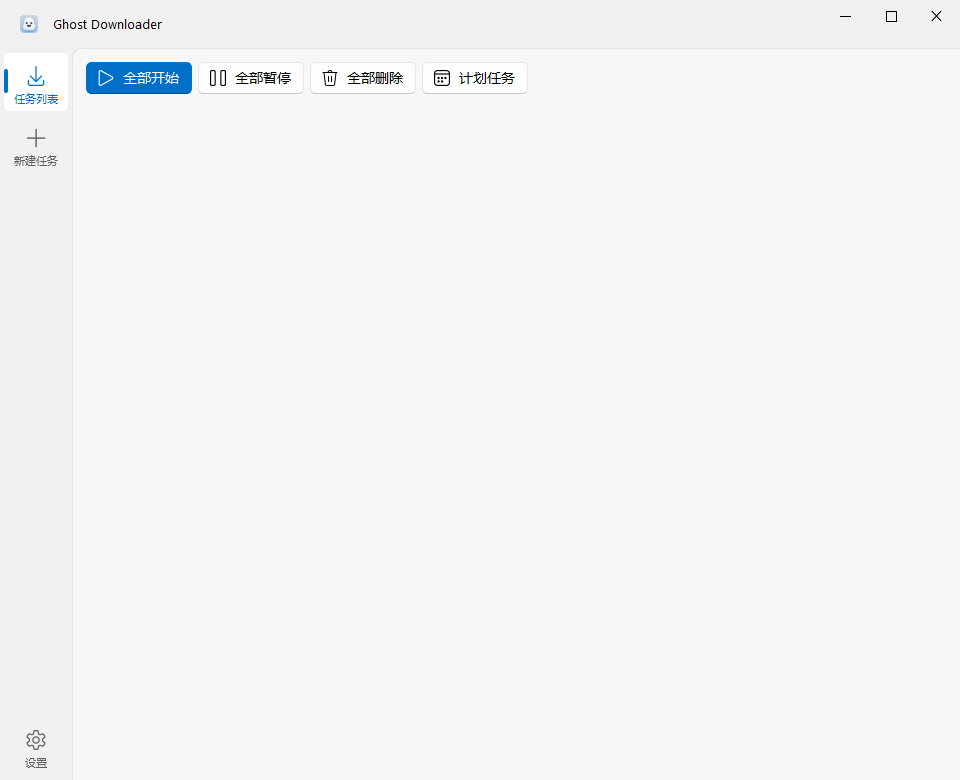This screenshot has width=960, height=780.
Task: Click the pause bars icon on 全部暂停
Action: (218, 77)
